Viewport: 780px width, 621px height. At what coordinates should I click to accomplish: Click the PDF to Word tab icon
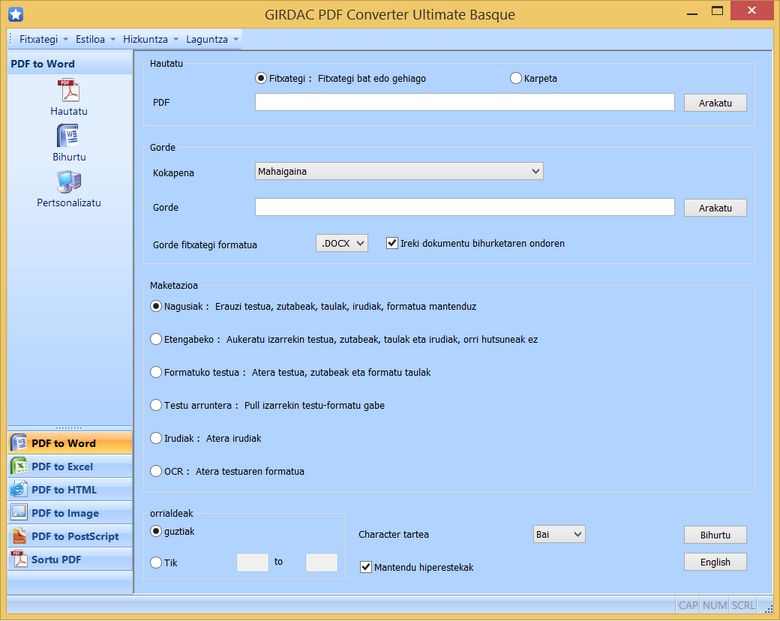tap(19, 442)
